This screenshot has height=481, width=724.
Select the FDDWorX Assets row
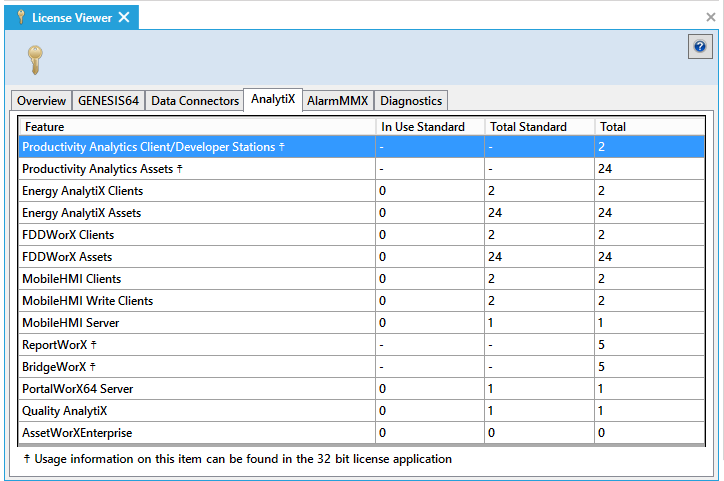click(68, 257)
